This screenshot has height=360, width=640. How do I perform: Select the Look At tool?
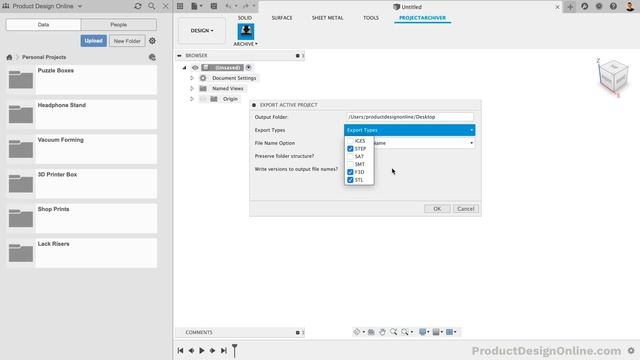[x=371, y=332]
